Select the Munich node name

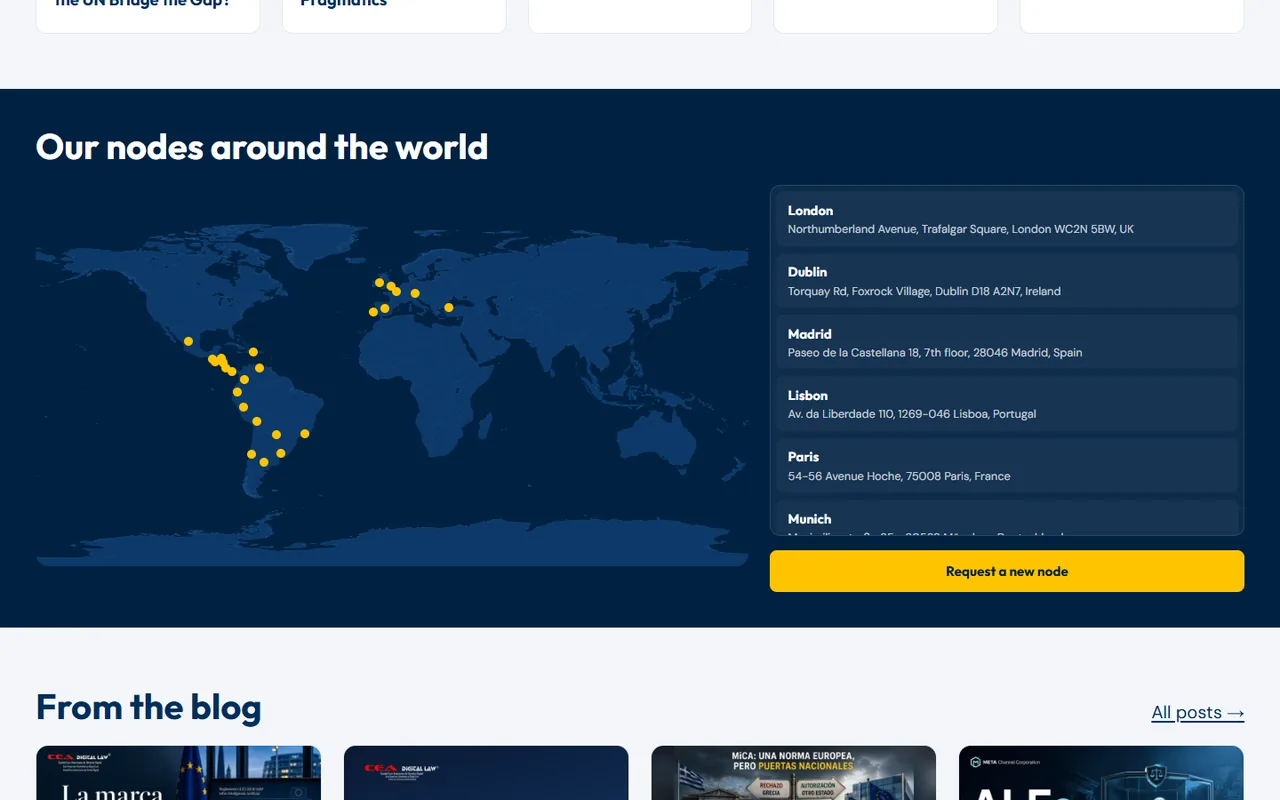click(x=809, y=519)
